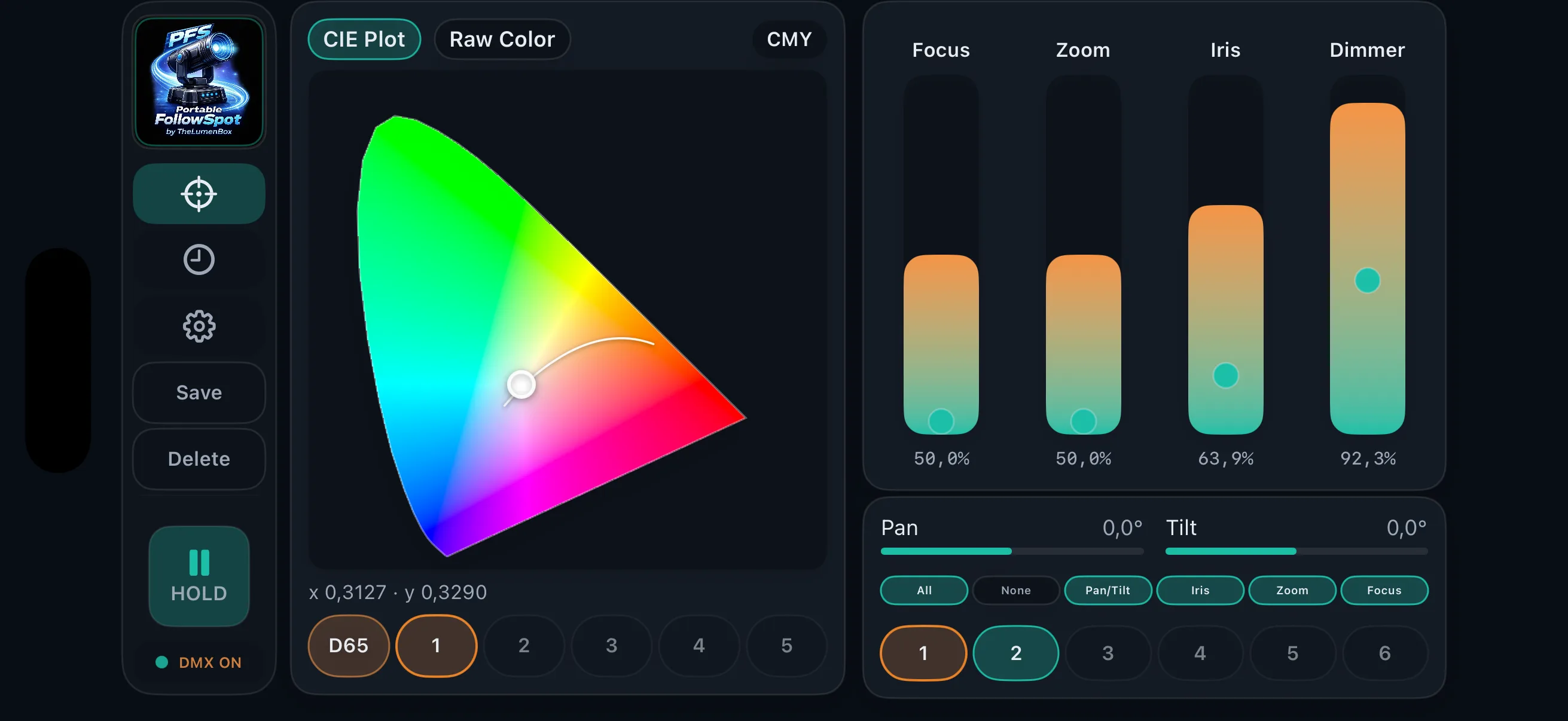Select the None filter chip
This screenshot has height=721, width=1568.
[1015, 589]
